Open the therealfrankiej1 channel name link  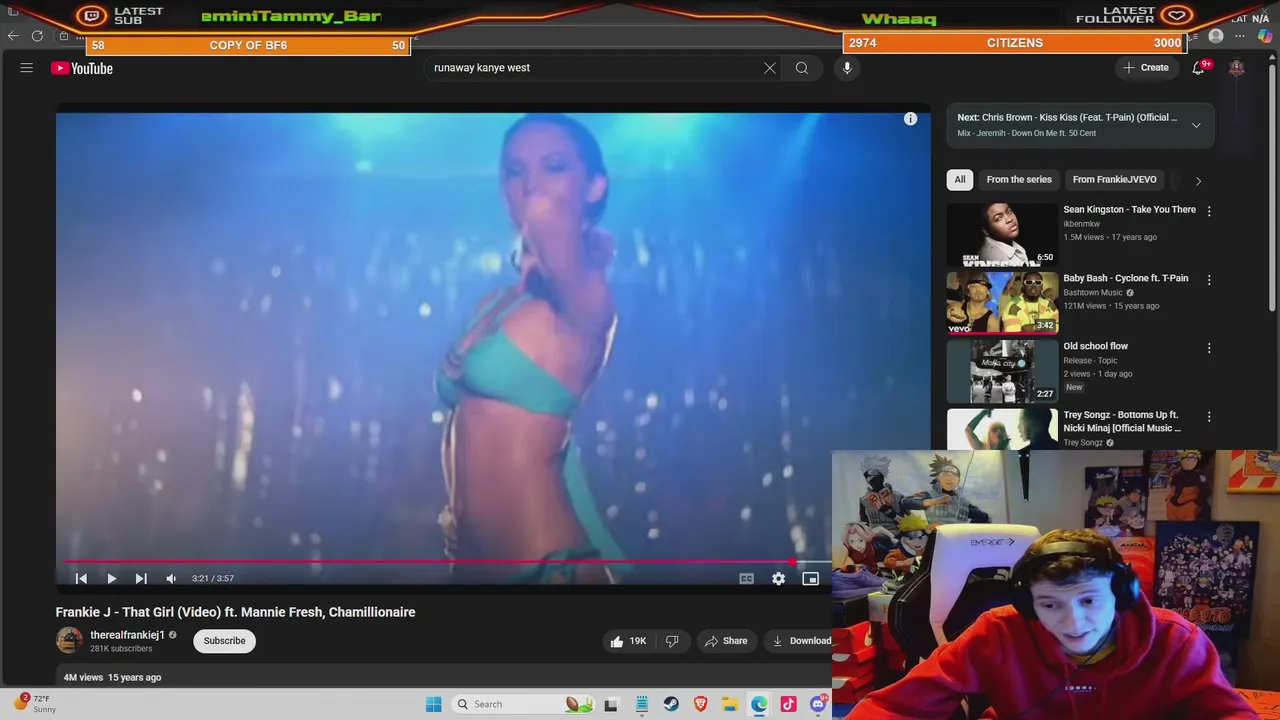tap(127, 635)
